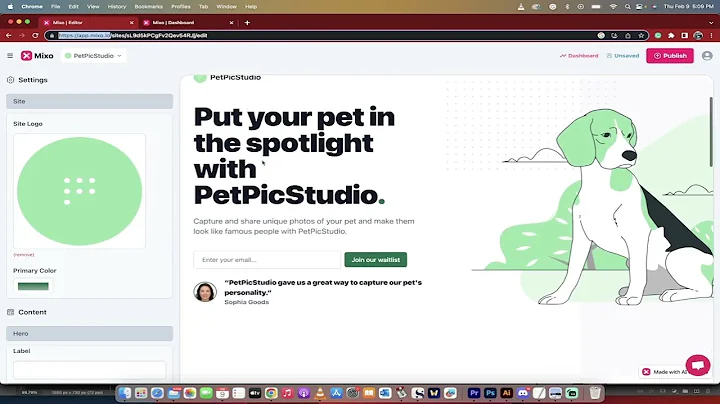The width and height of the screenshot is (720, 404).
Task: Open Chrome extensions puzzle icon
Action: (671, 35)
